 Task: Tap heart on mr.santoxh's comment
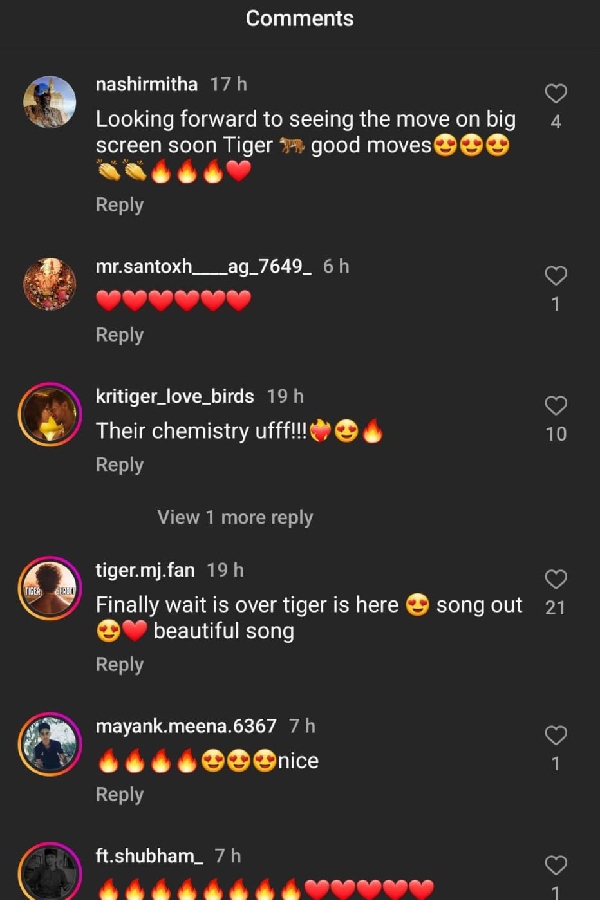point(556,276)
